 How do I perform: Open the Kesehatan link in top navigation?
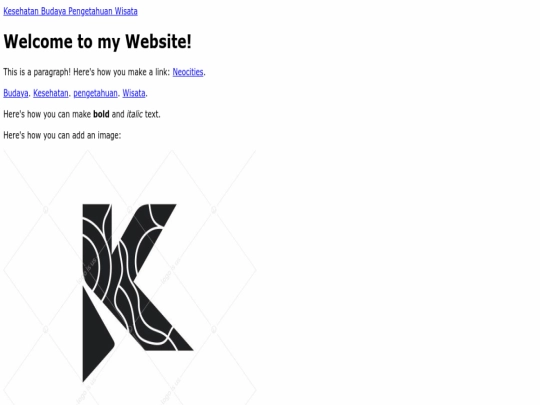click(x=21, y=11)
